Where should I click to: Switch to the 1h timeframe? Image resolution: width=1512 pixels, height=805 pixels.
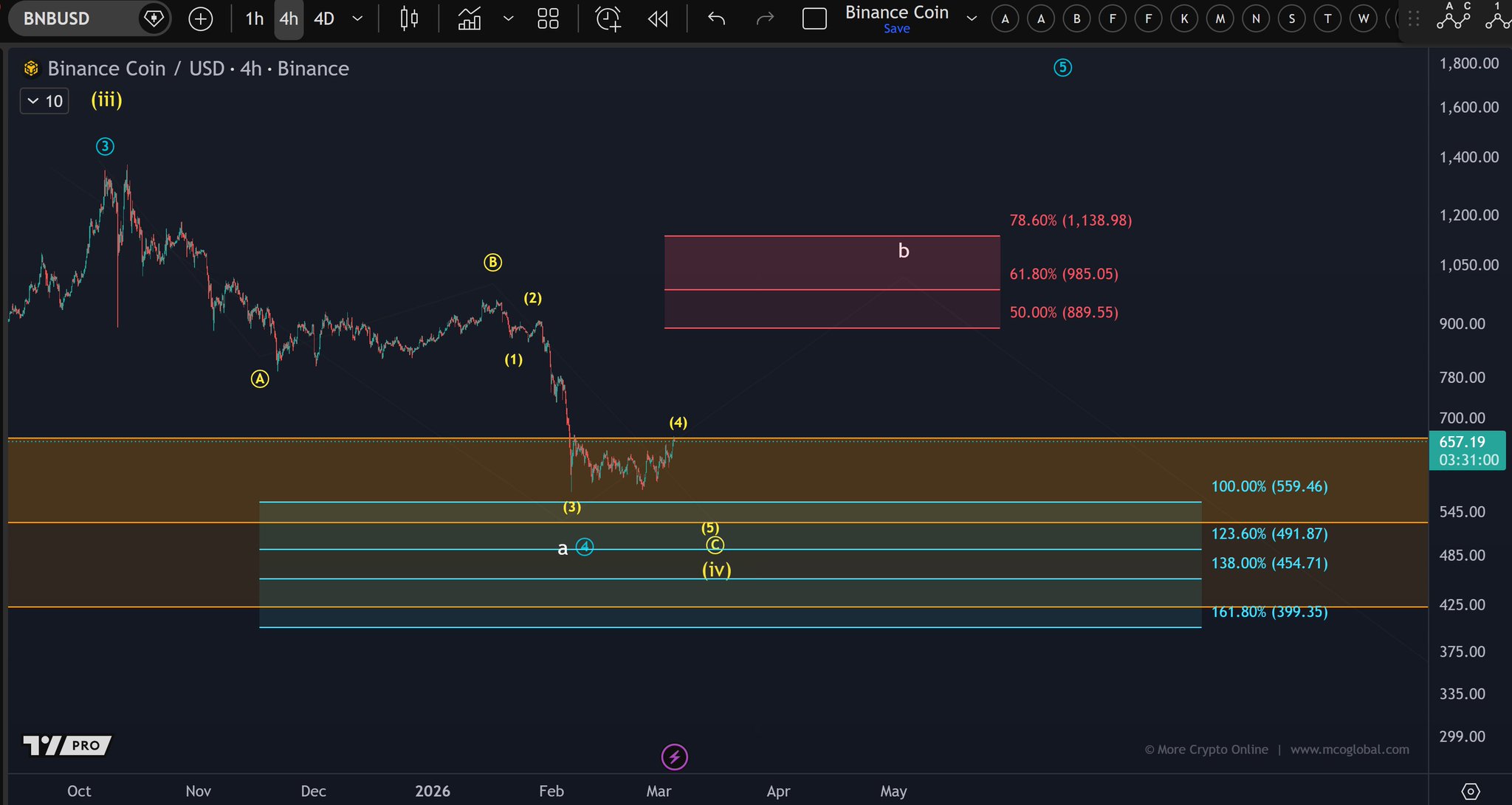(254, 19)
